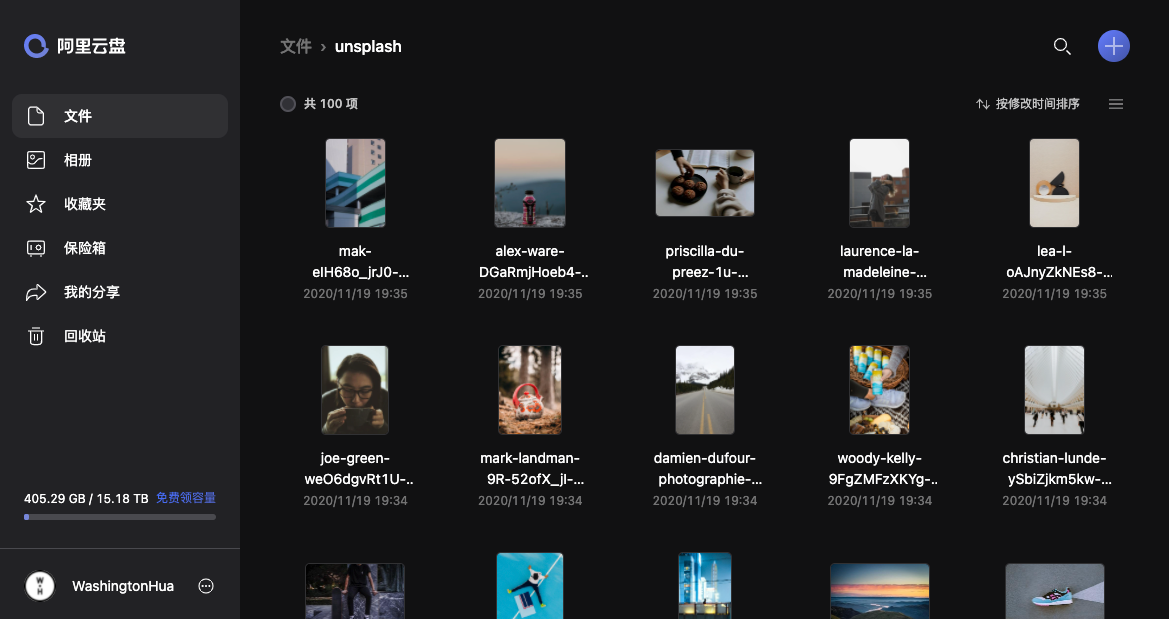The image size is (1169, 619).
Task: Click the file name christian-lunde-ySbiZjkm5kw-...
Action: tap(1058, 469)
